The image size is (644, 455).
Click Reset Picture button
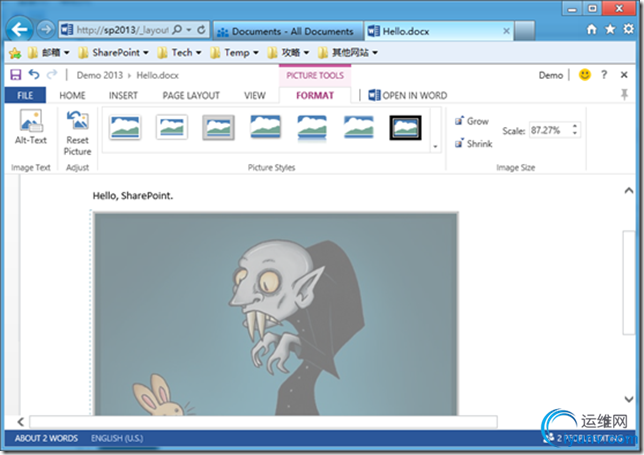pos(77,133)
